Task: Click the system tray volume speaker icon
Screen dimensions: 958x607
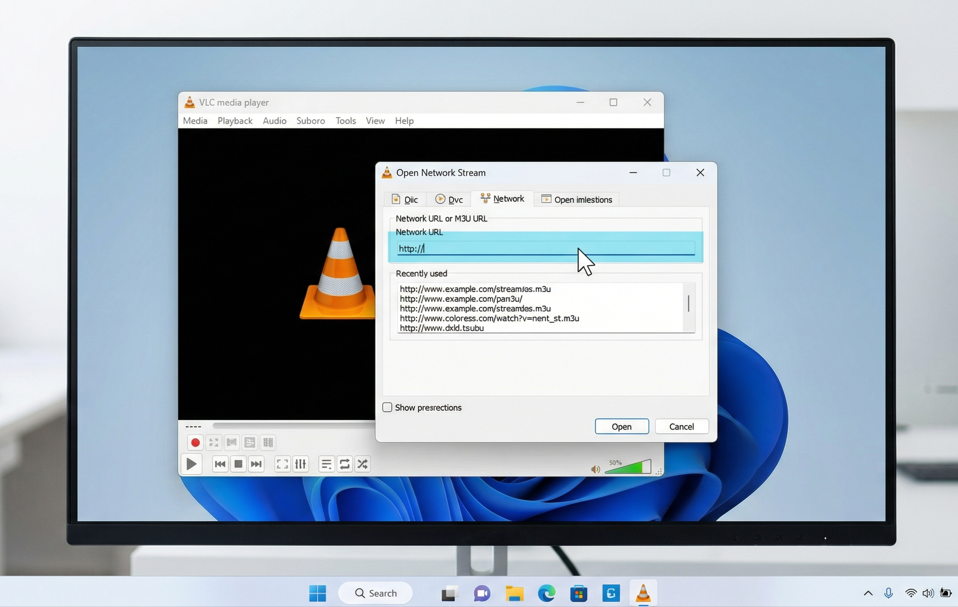Action: pos(928,593)
